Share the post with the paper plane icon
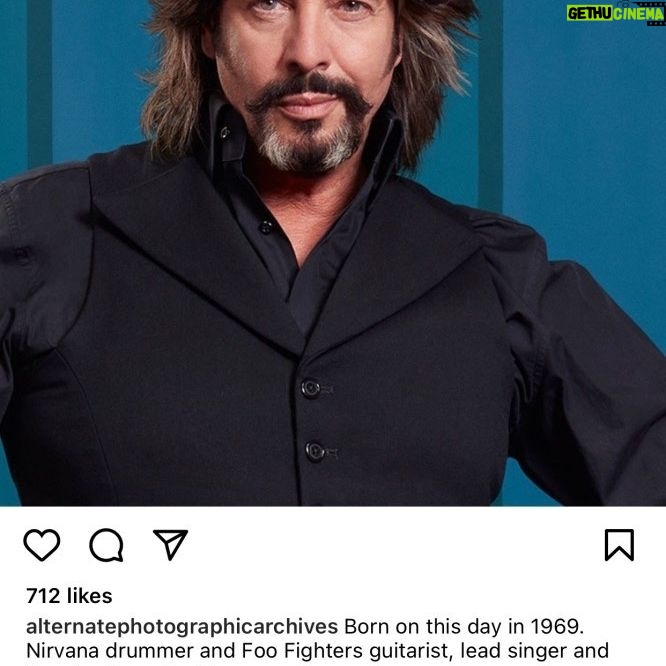 171,544
